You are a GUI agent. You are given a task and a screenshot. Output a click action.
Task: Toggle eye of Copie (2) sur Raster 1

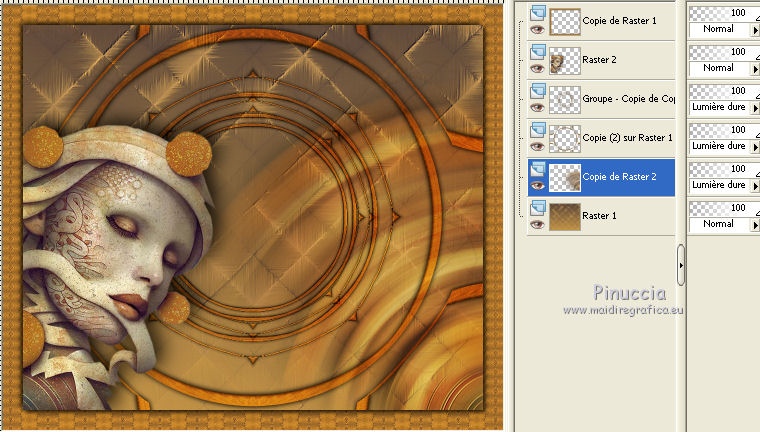tap(537, 147)
